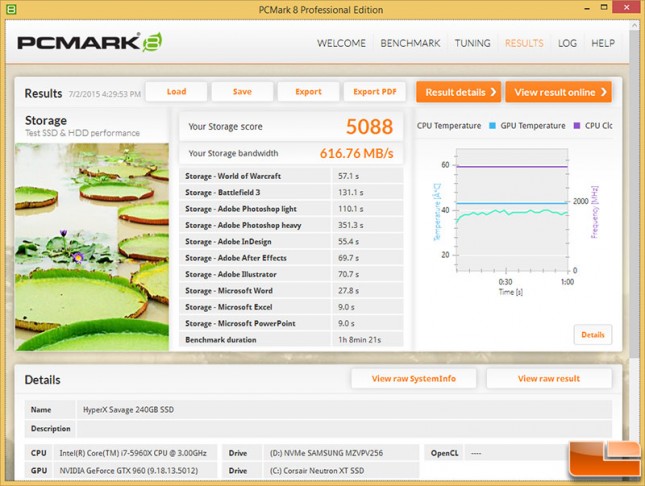Click the CPU Temperature legend label
This screenshot has height=486, width=645.
click(449, 126)
